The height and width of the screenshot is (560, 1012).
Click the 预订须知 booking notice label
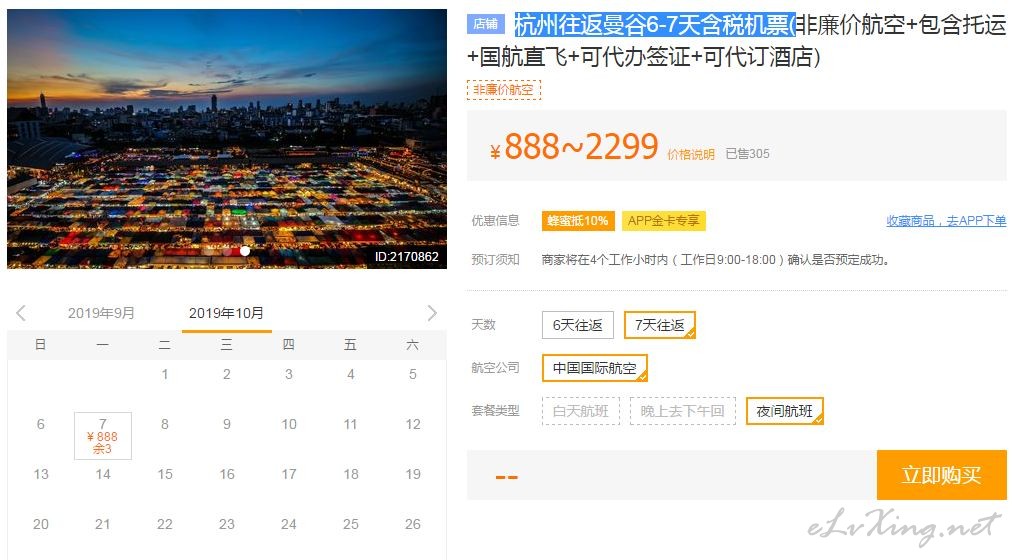pyautogui.click(x=495, y=259)
